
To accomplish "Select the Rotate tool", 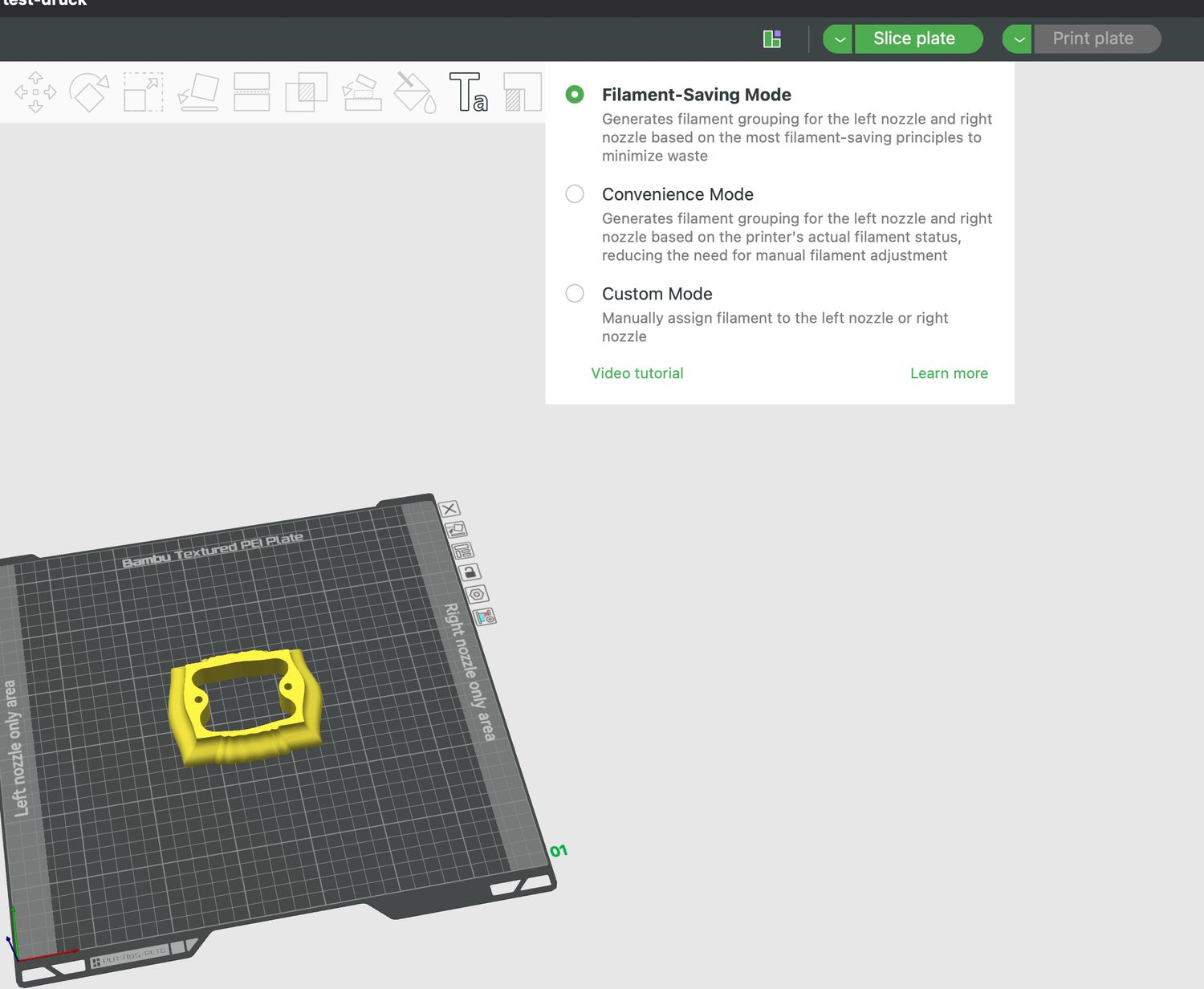I will point(89,92).
